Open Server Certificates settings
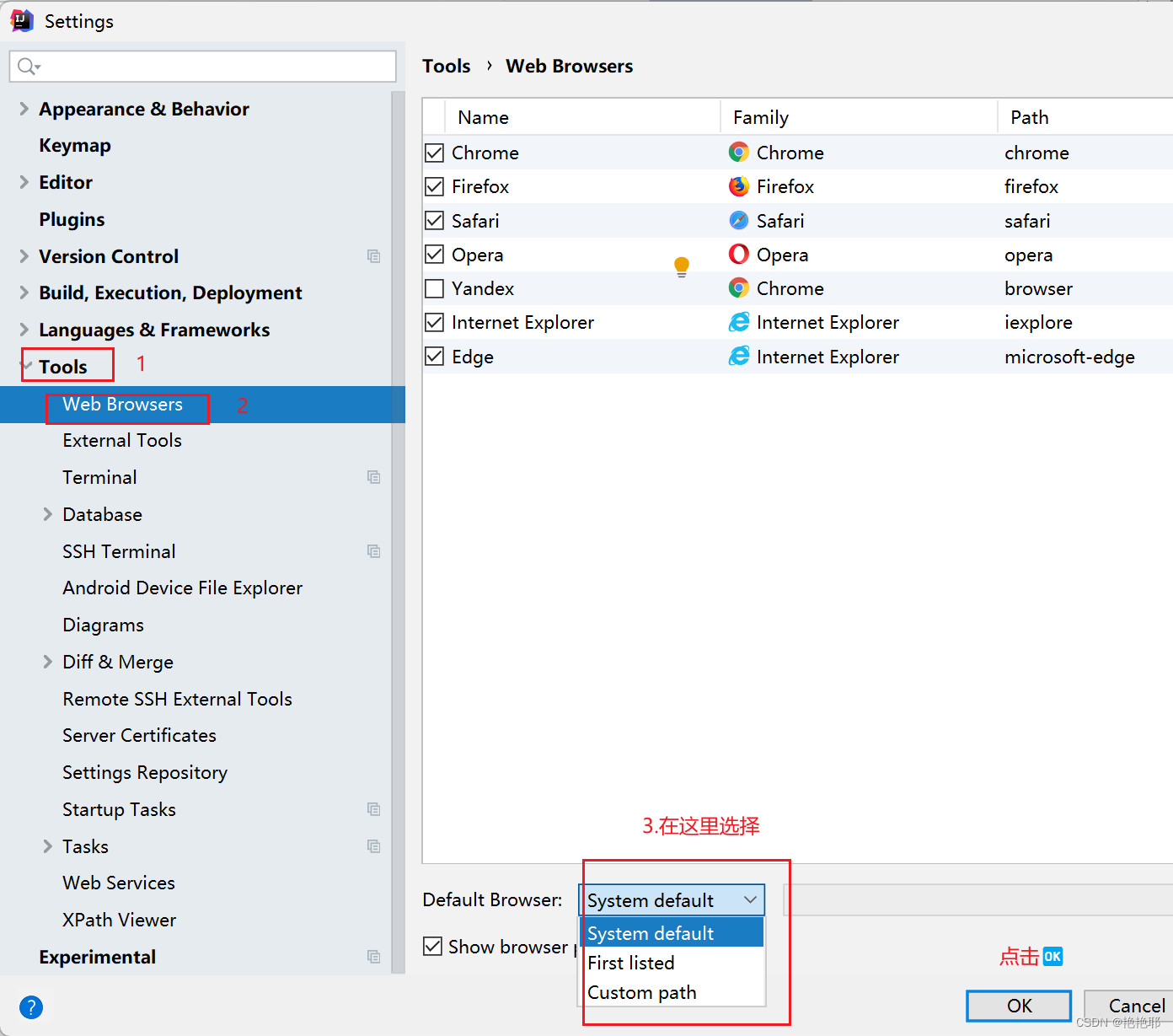Image resolution: width=1173 pixels, height=1036 pixels. (x=139, y=735)
